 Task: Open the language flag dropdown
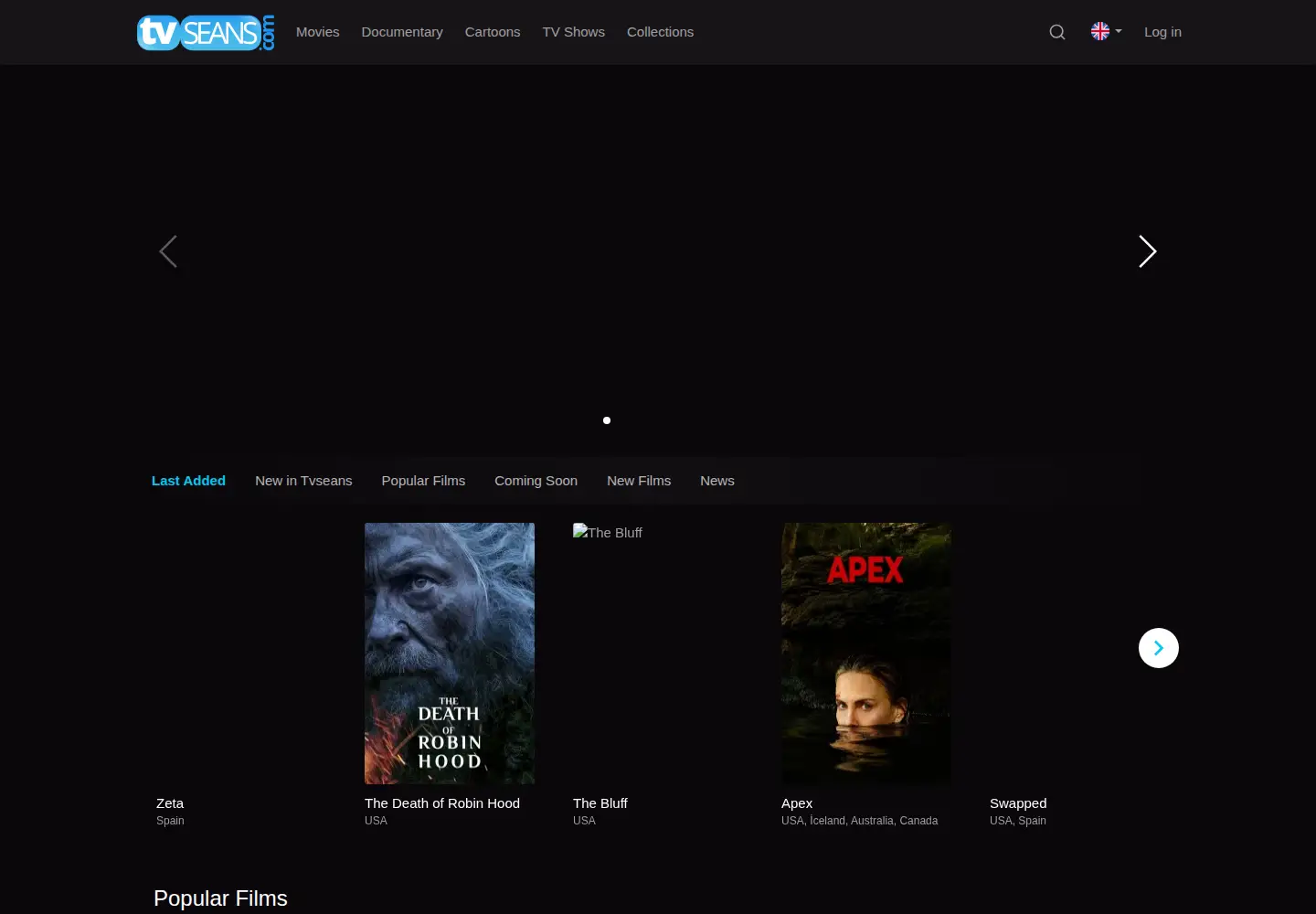(1106, 31)
